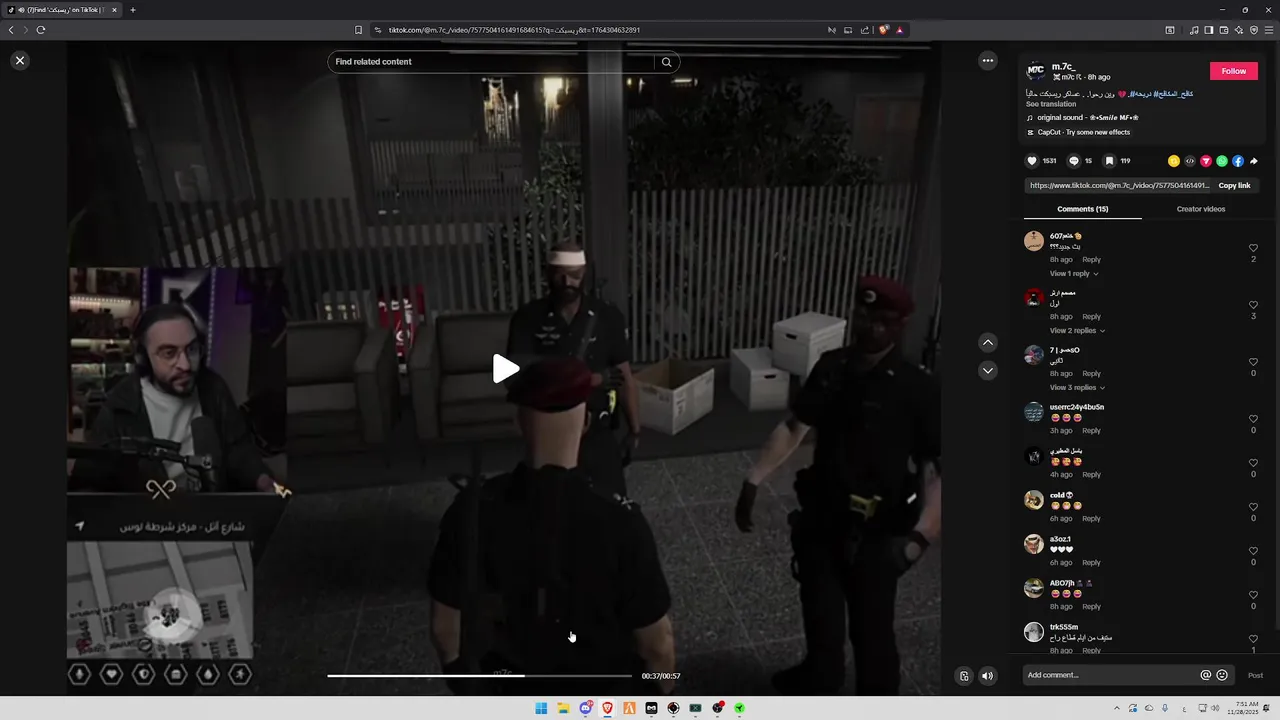The width and height of the screenshot is (1280, 720).
Task: Open CapCut Try some new effects
Action: coord(1078,132)
